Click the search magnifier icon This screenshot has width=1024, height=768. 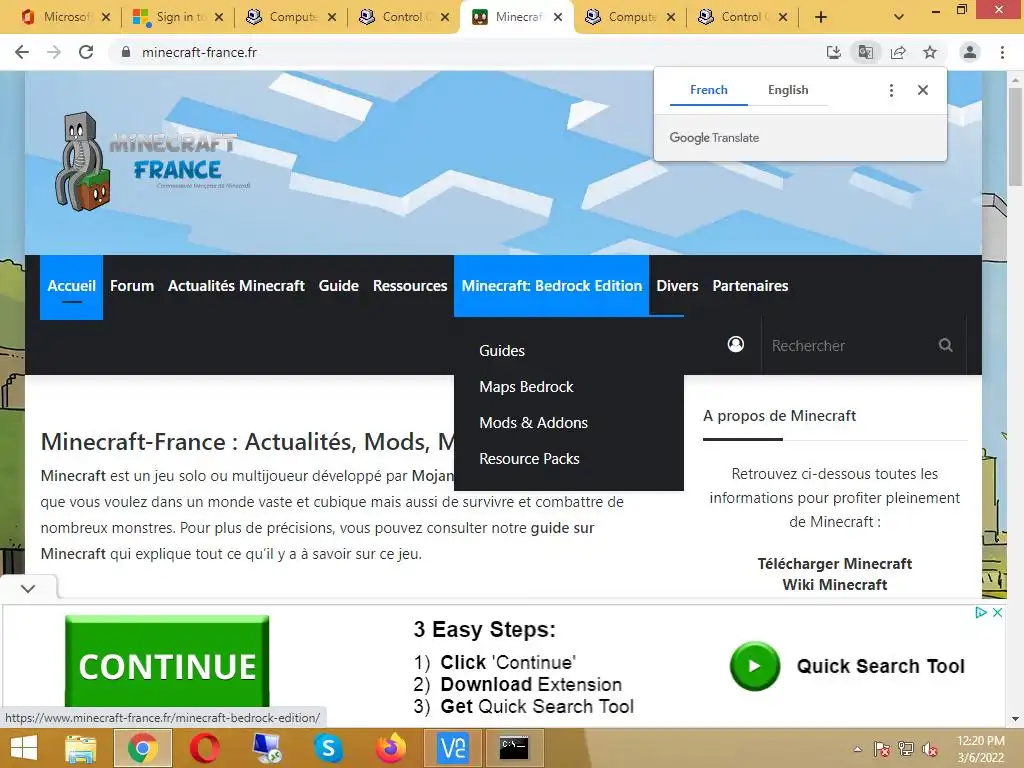pos(945,345)
